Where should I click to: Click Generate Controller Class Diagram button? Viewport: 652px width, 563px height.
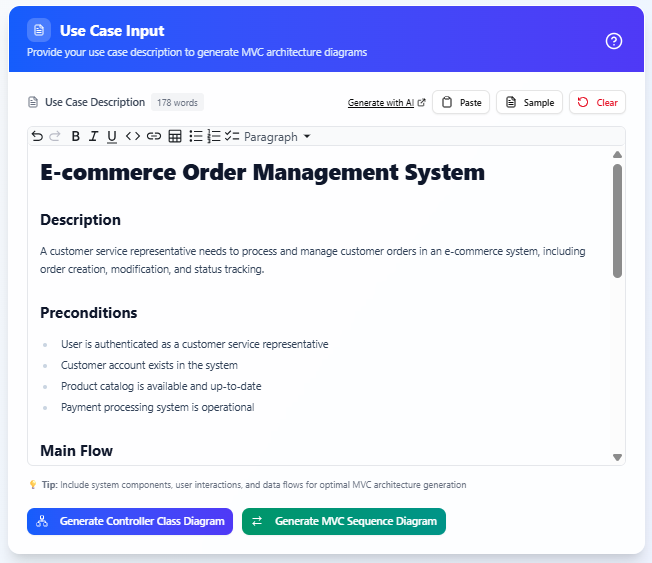pyautogui.click(x=130, y=521)
